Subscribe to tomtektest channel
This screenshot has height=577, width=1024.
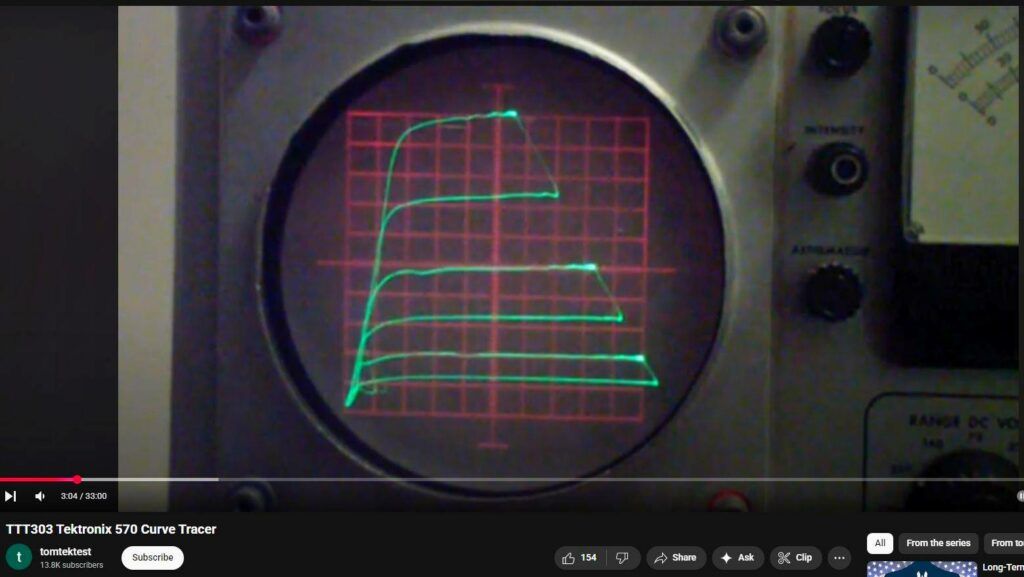[152, 557]
